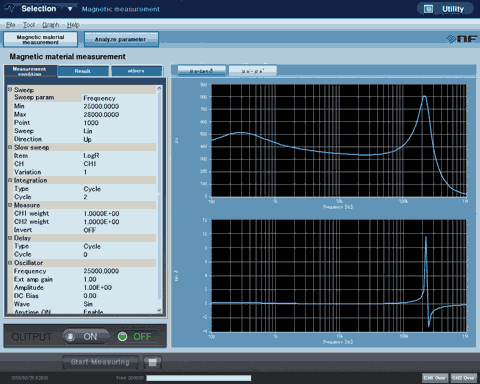
Task: Click the Magnetic measurement title text
Action: [121, 9]
